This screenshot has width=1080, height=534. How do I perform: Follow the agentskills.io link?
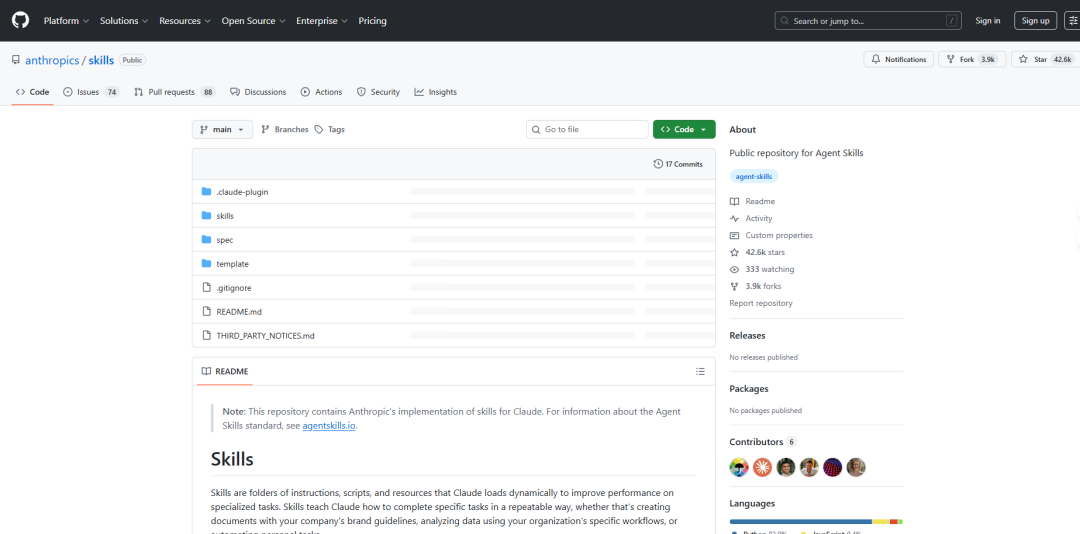(x=329, y=426)
